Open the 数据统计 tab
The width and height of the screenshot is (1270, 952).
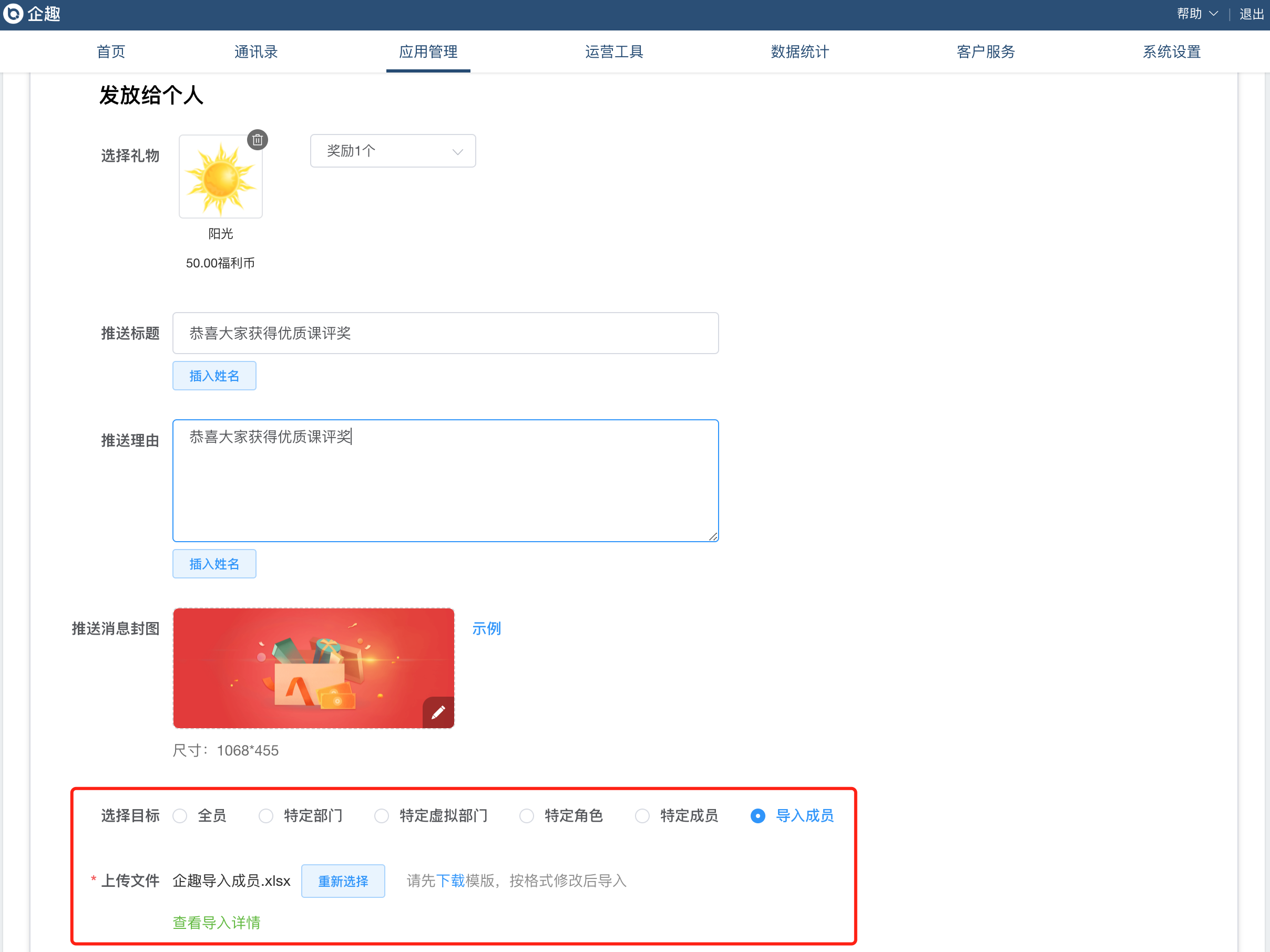(x=800, y=51)
